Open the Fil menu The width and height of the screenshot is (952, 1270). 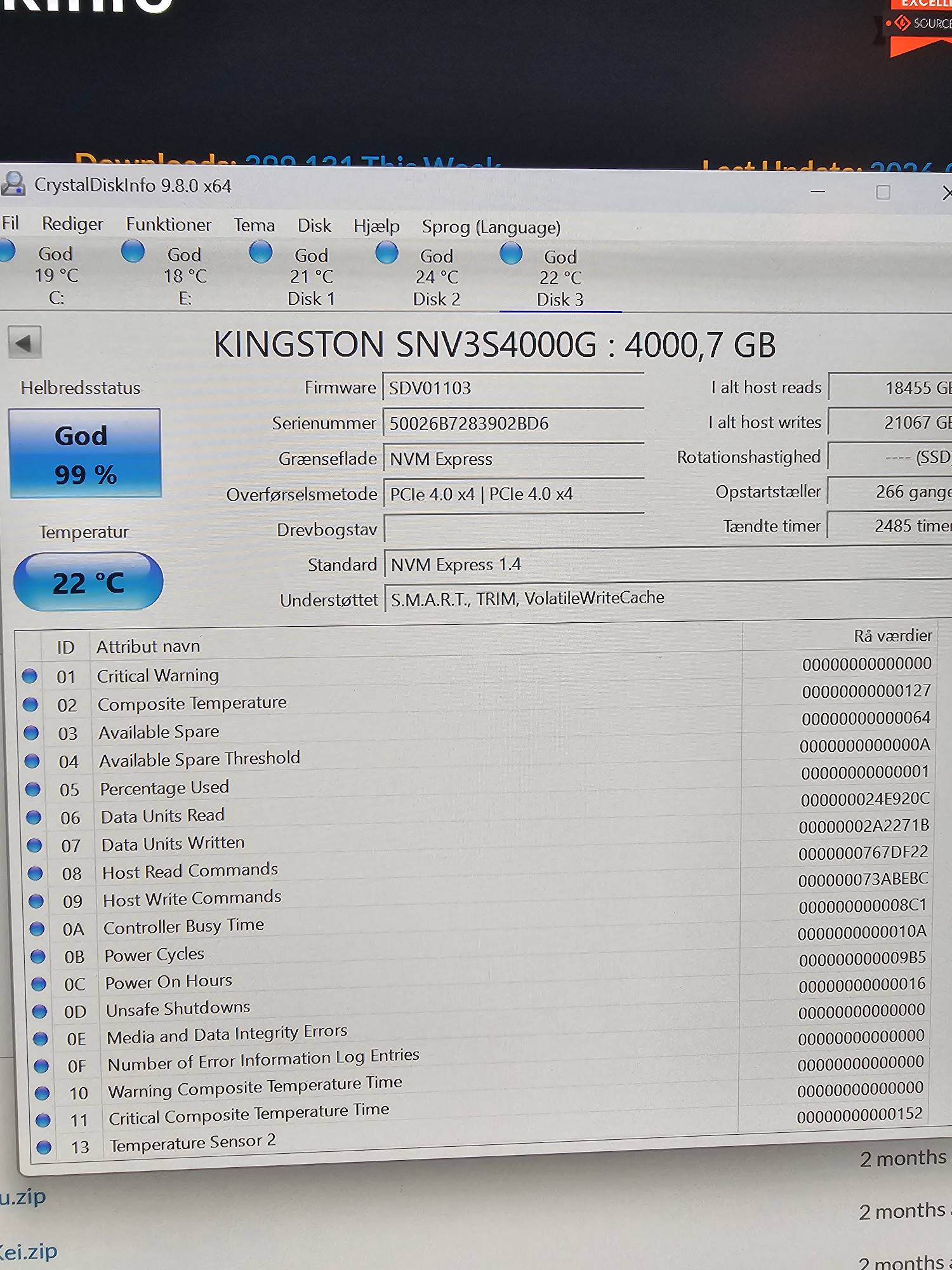(10, 224)
